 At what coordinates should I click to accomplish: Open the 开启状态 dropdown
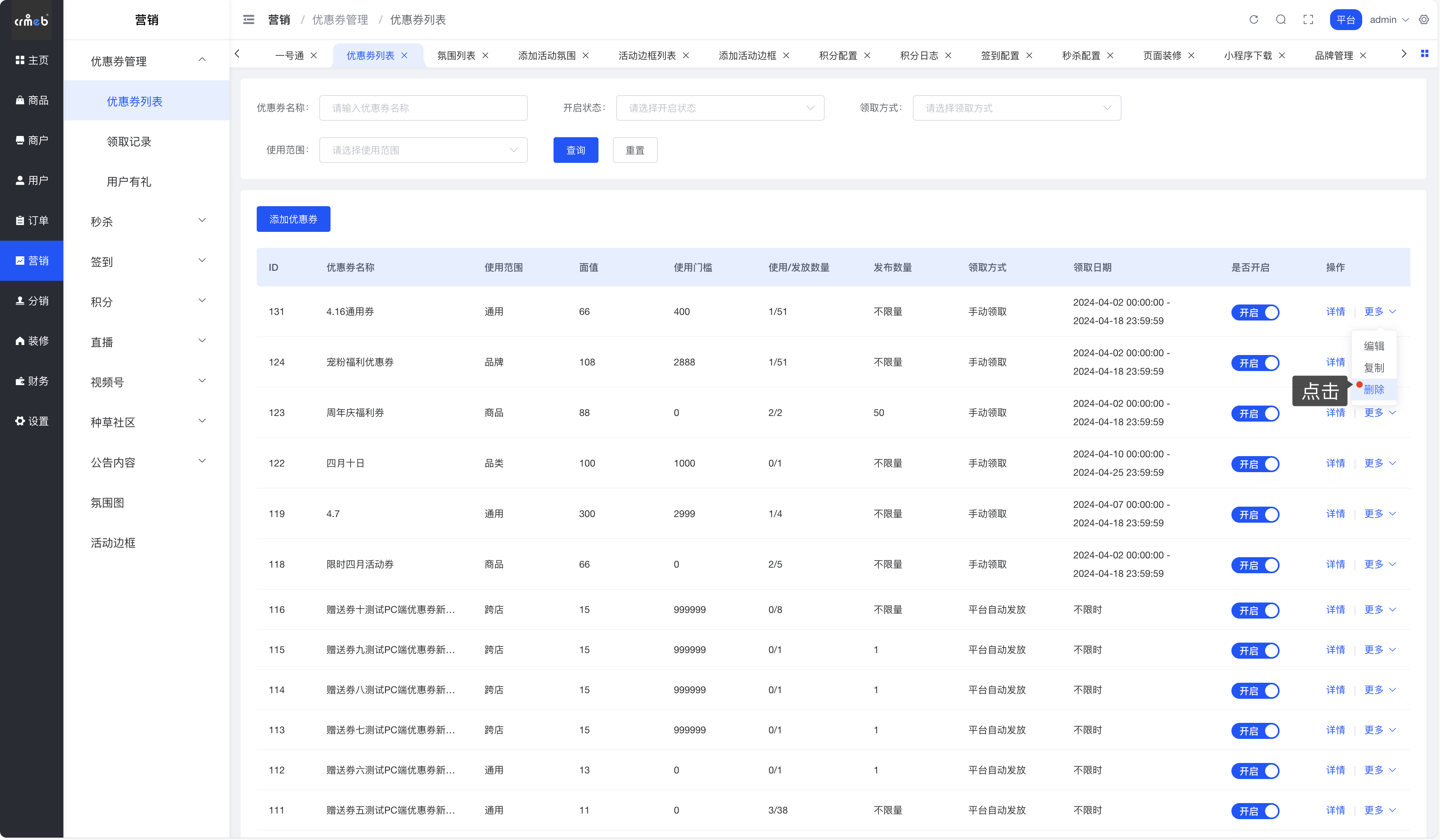(x=720, y=108)
